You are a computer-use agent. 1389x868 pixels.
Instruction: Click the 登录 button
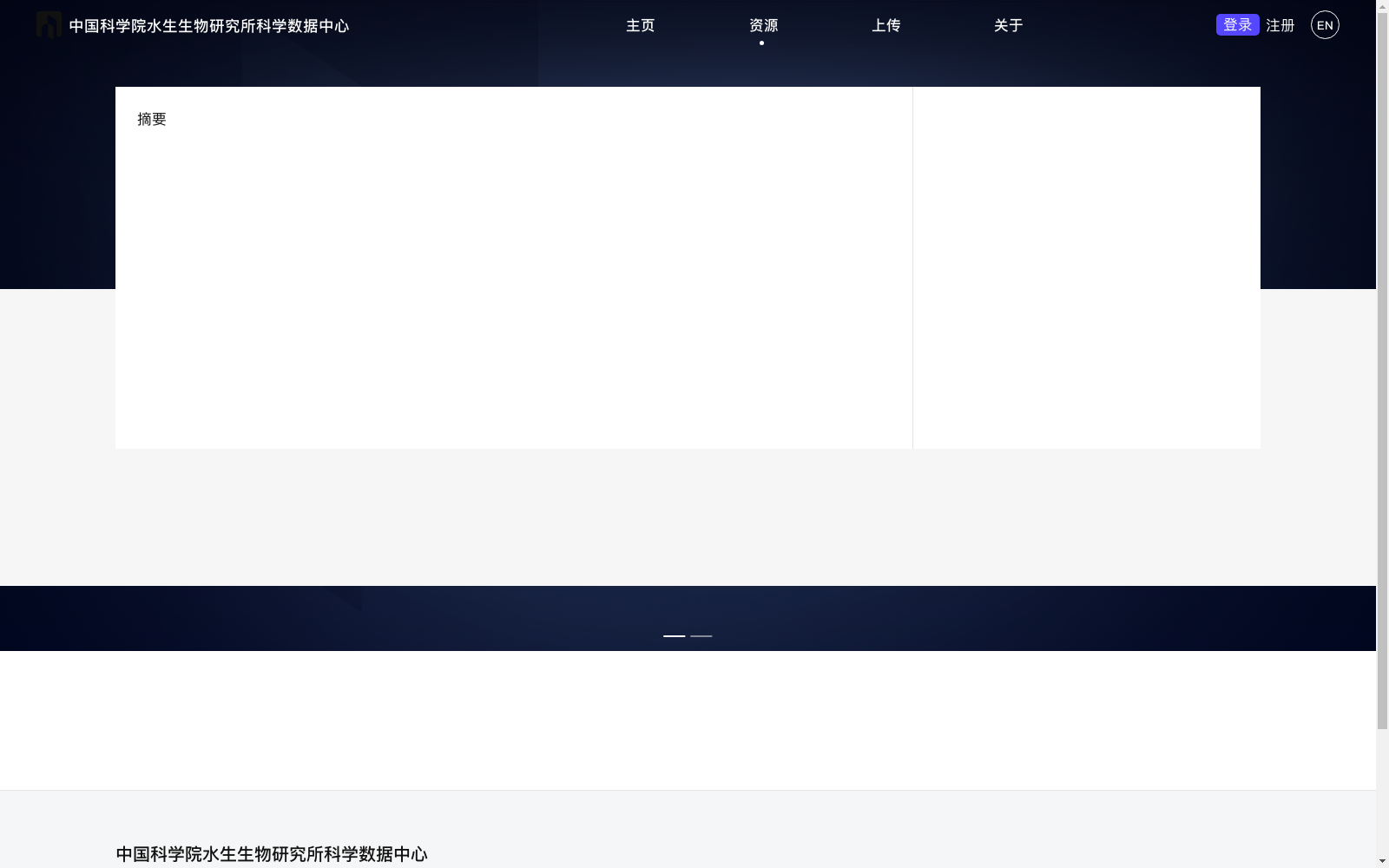click(1237, 25)
